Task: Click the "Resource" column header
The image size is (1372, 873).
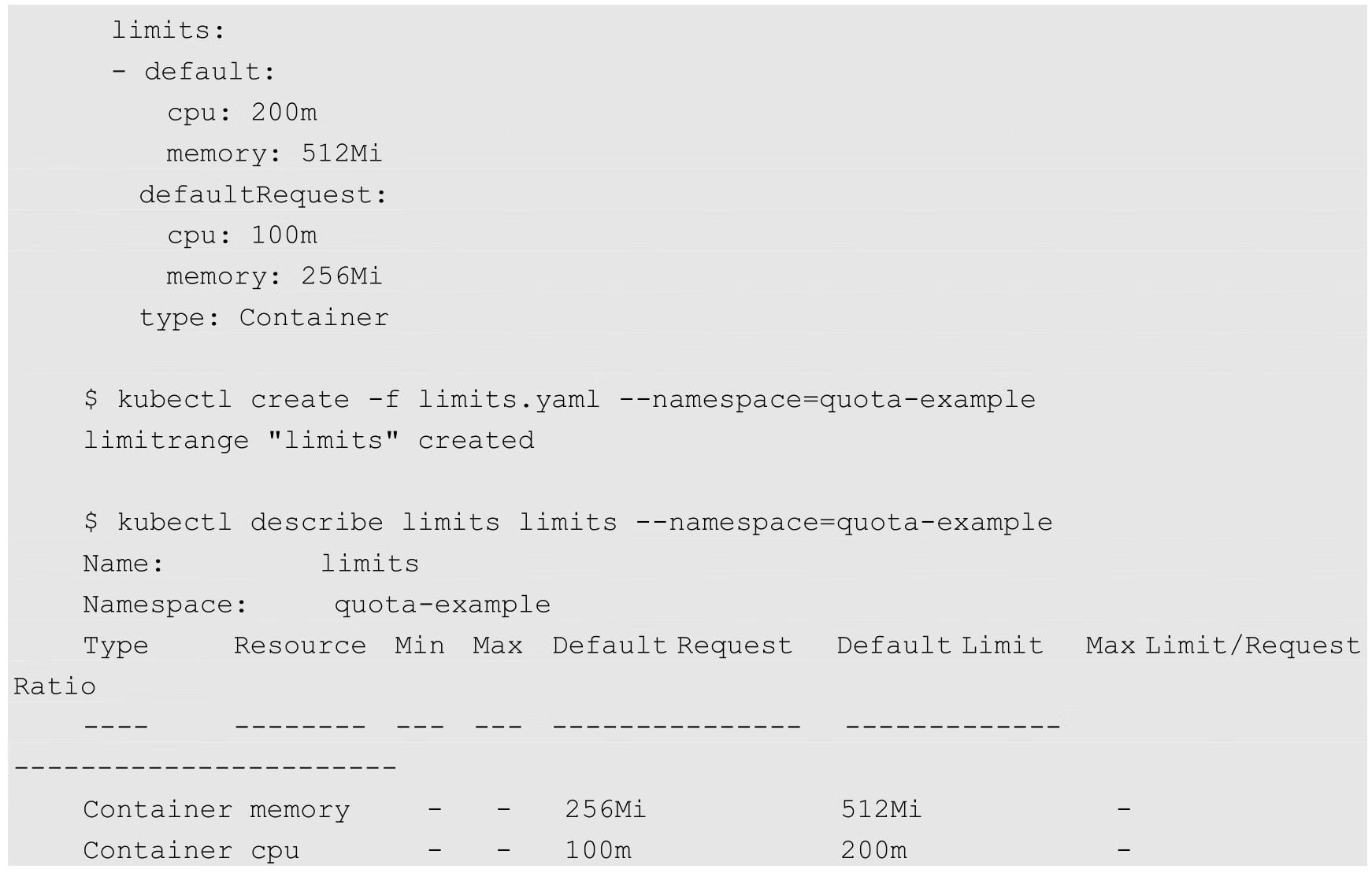Action: (x=299, y=646)
